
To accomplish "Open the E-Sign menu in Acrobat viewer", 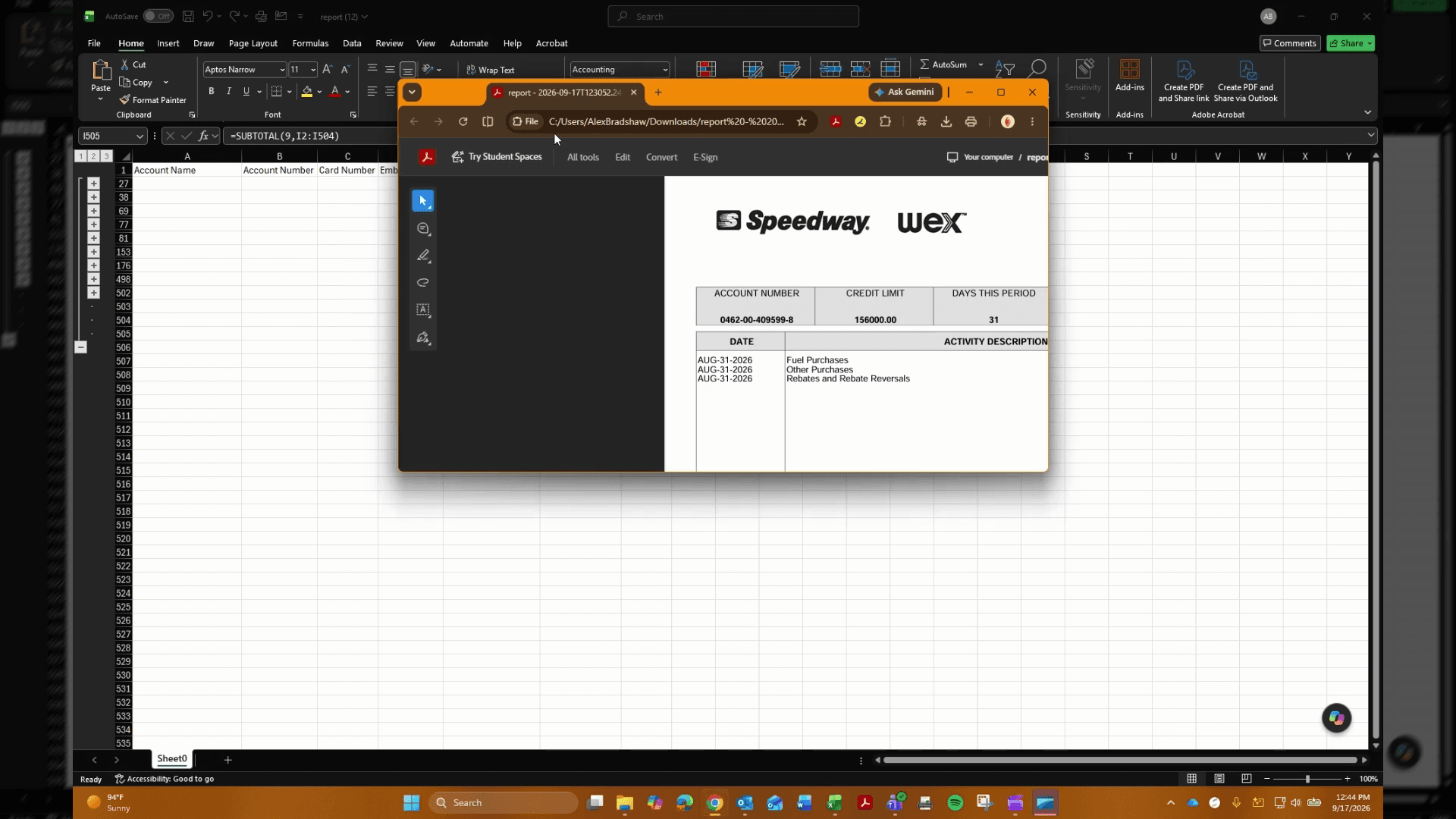I will pos(705,157).
